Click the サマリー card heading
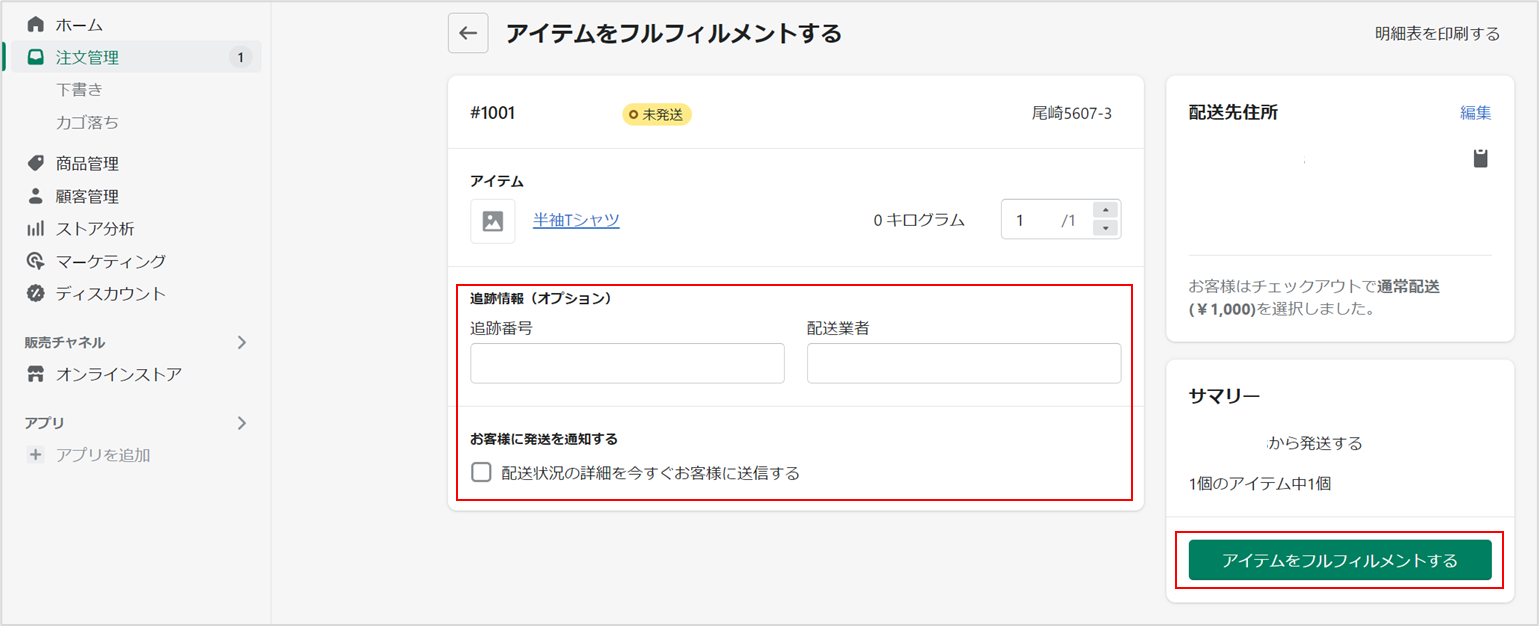The width and height of the screenshot is (1539, 626). click(x=1222, y=395)
